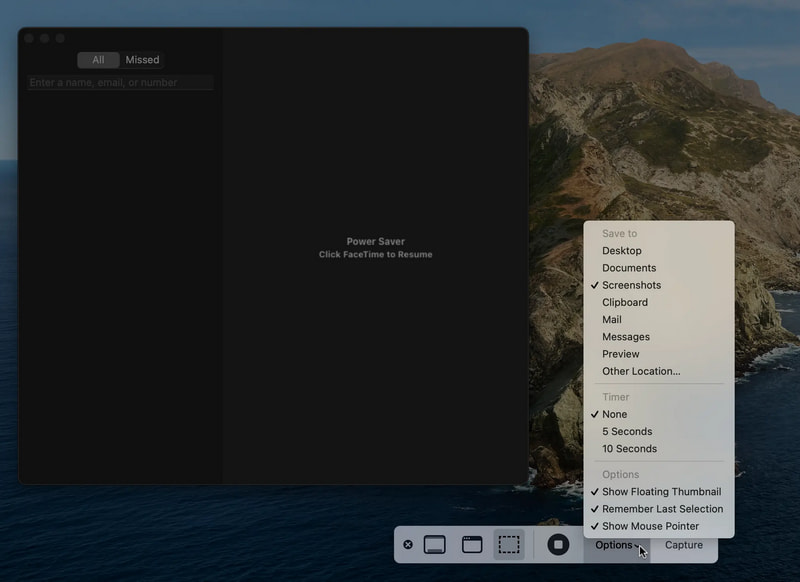
Task: Set screenshot timer to 10 Seconds
Action: (628, 448)
